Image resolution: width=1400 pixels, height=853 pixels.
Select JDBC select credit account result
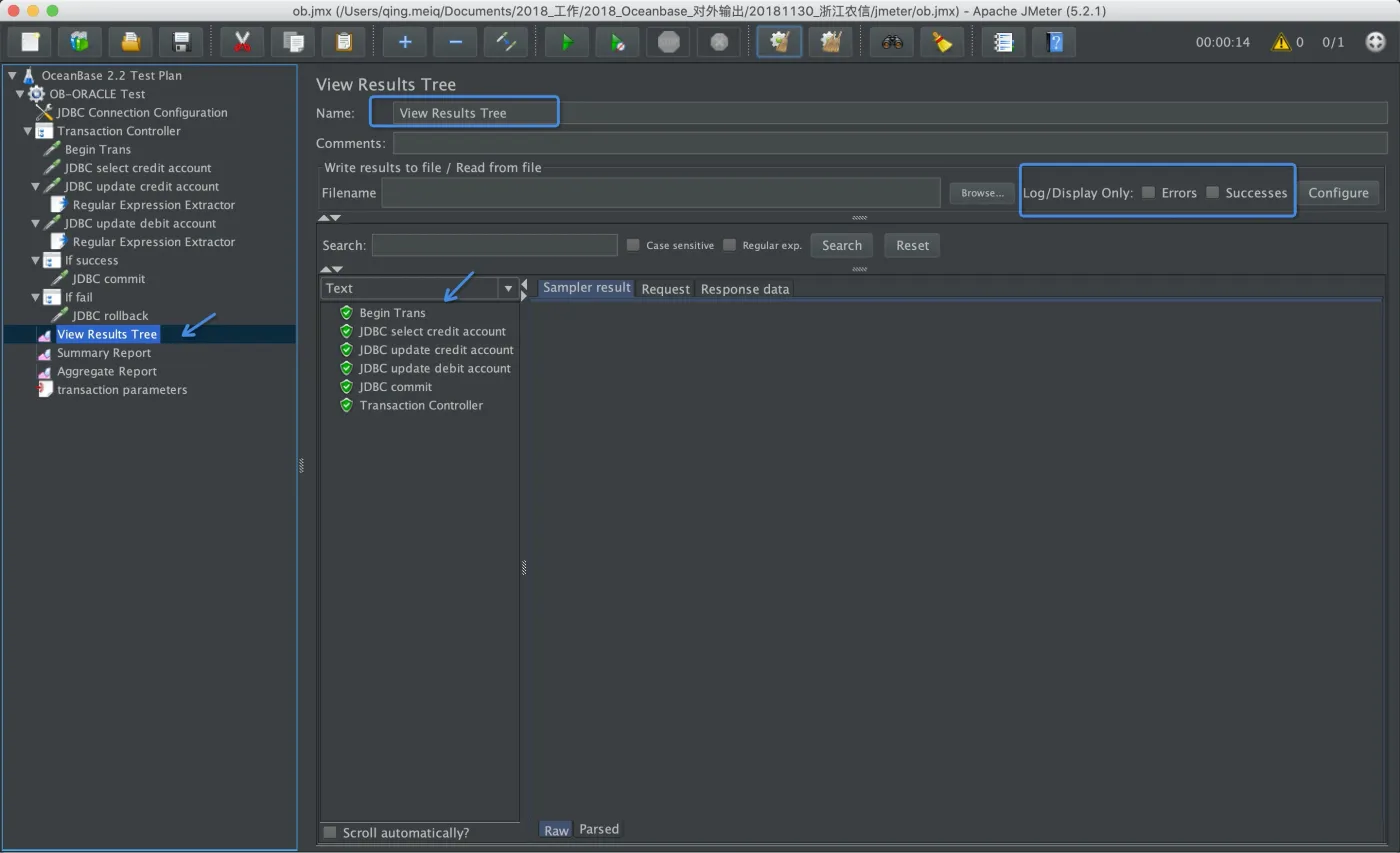(x=432, y=331)
